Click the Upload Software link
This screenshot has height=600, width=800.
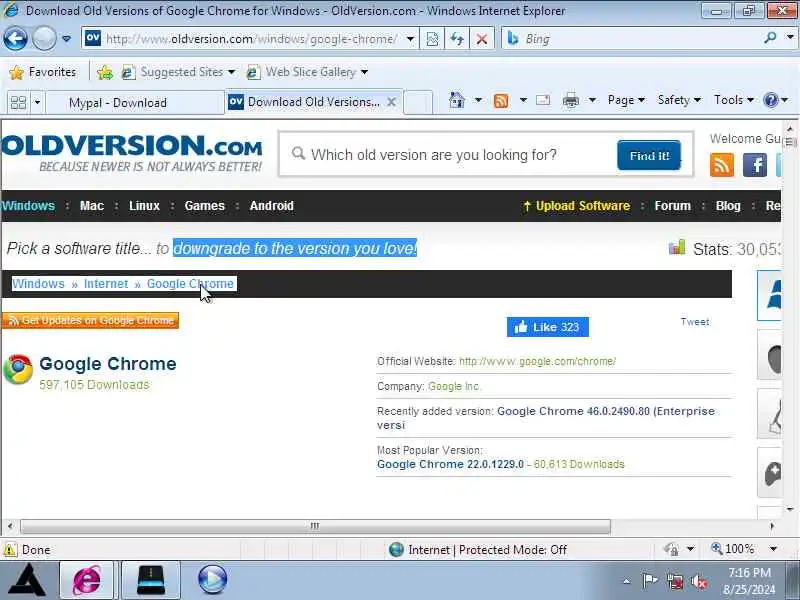[x=577, y=206]
